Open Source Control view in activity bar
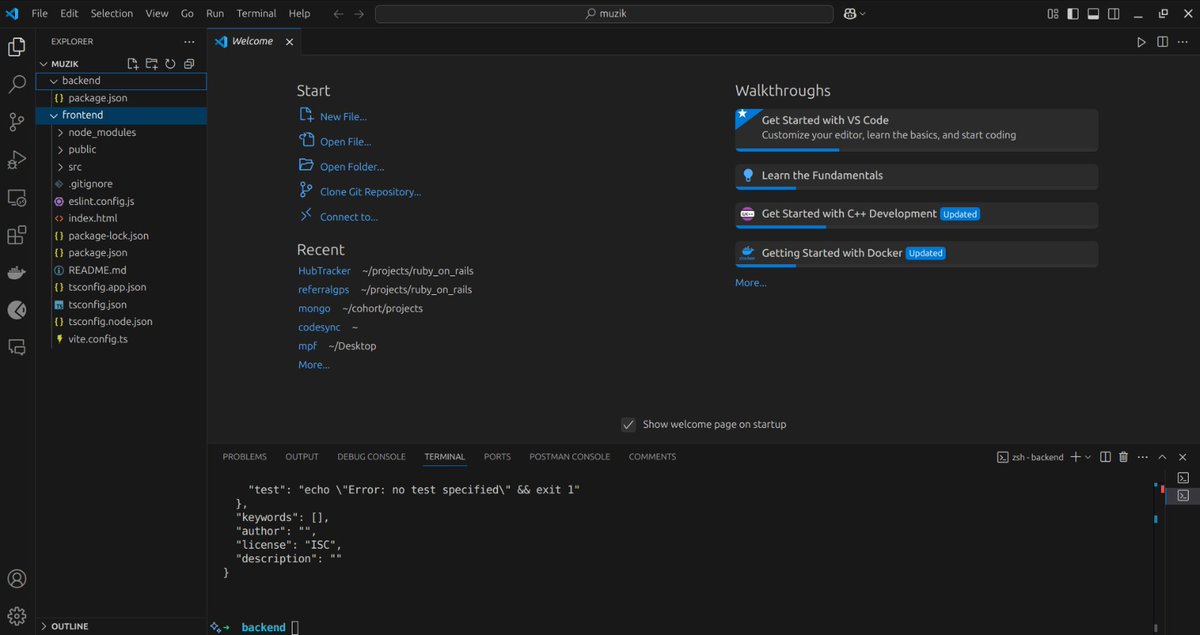1200x635 pixels. pos(17,122)
